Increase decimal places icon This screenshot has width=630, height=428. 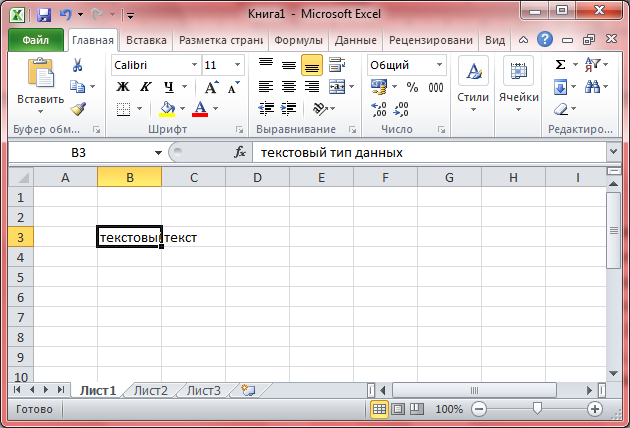[379, 109]
